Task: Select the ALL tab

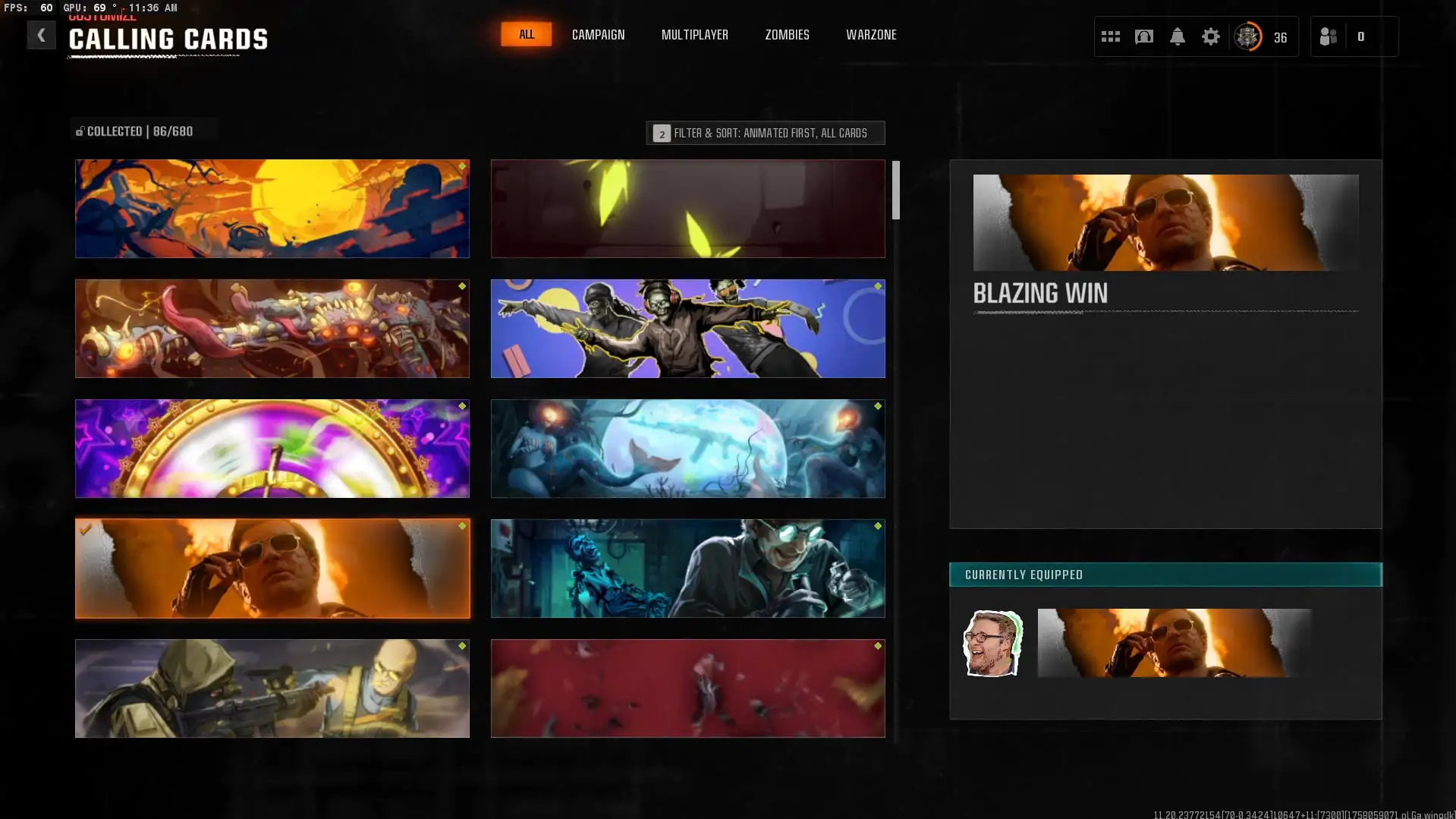Action: (x=526, y=34)
